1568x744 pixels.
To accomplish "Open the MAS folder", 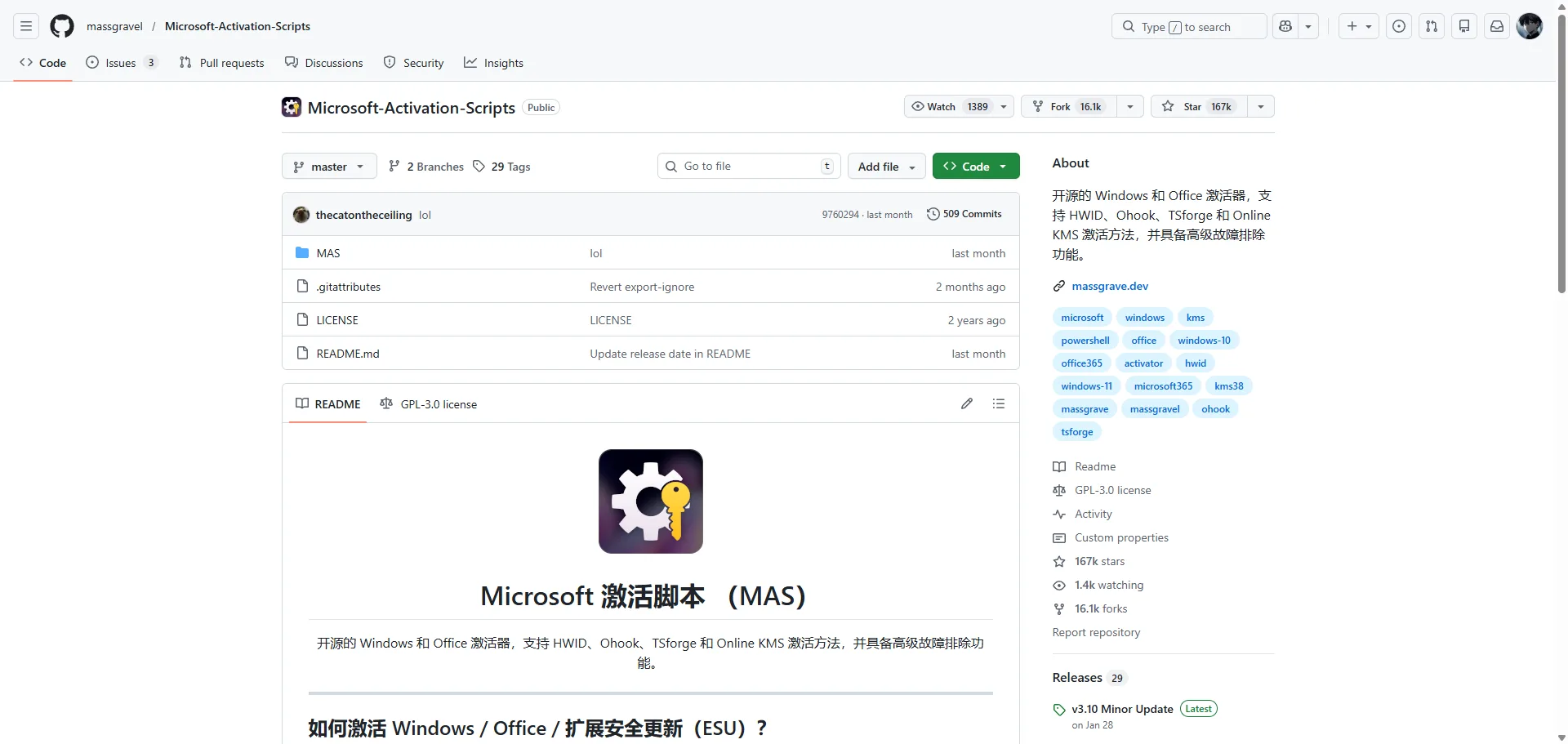I will tap(328, 253).
